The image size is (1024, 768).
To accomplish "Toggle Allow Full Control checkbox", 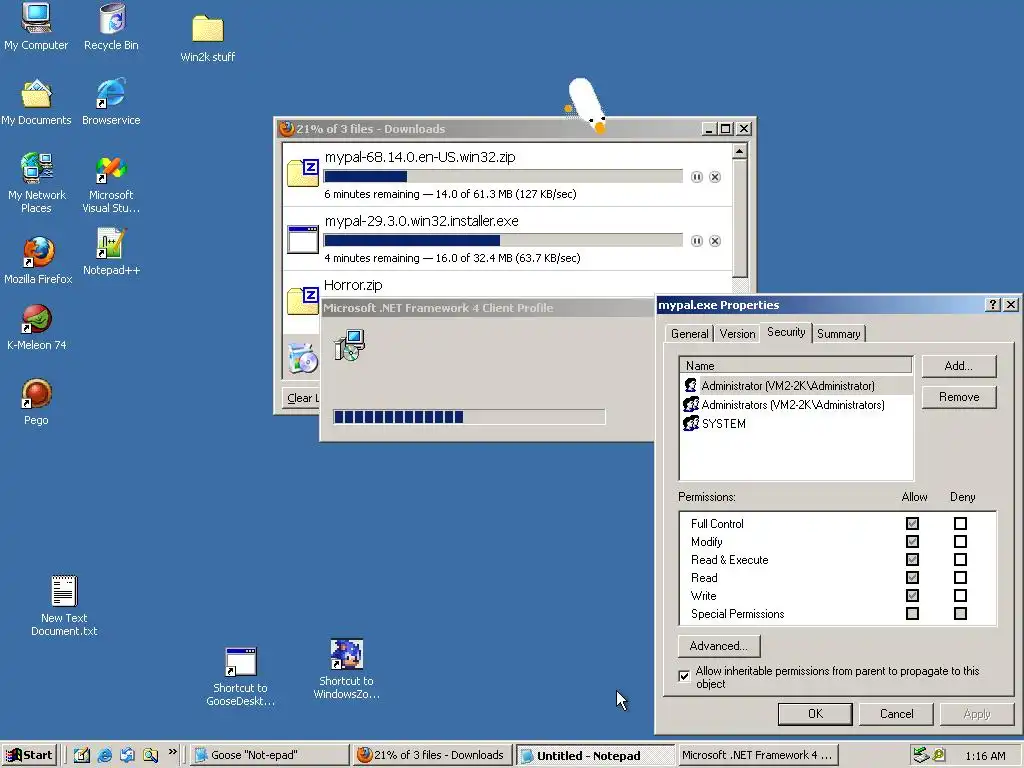I will (912, 524).
